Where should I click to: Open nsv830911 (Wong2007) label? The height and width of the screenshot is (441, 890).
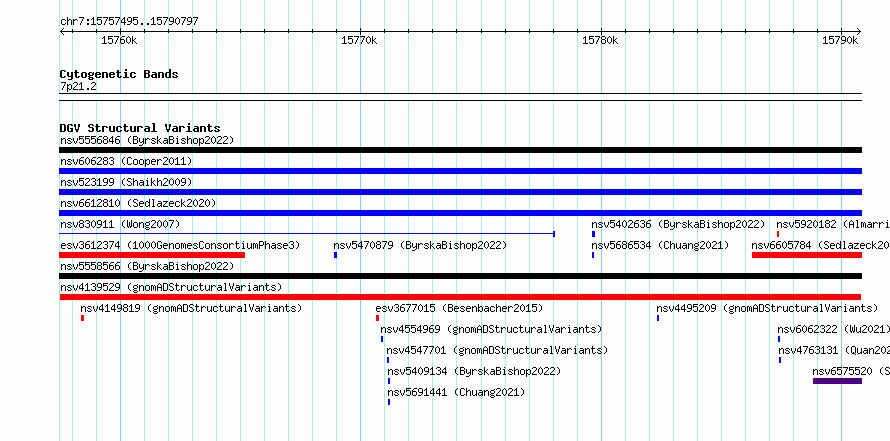coord(120,224)
